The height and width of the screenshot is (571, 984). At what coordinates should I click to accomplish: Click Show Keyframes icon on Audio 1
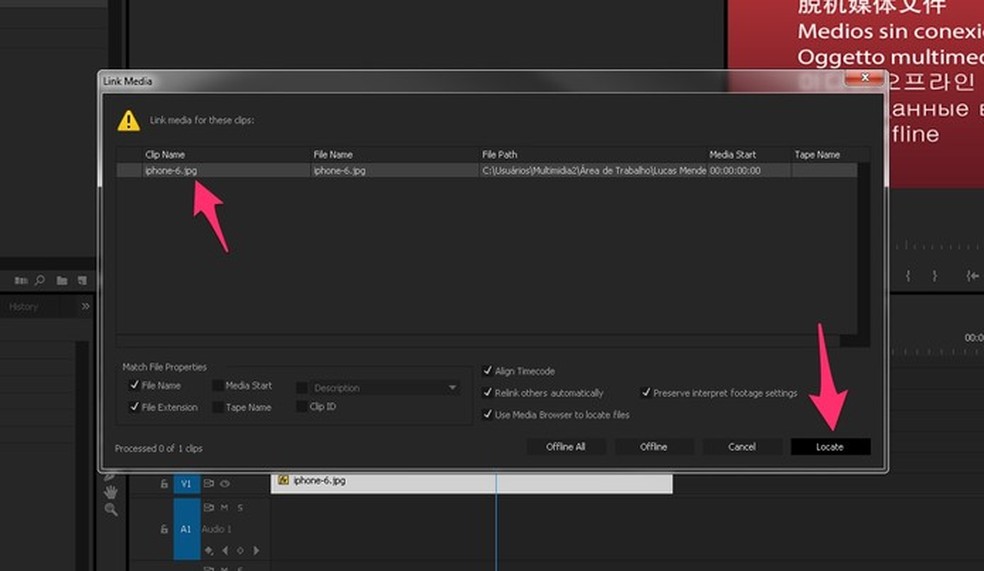209,550
